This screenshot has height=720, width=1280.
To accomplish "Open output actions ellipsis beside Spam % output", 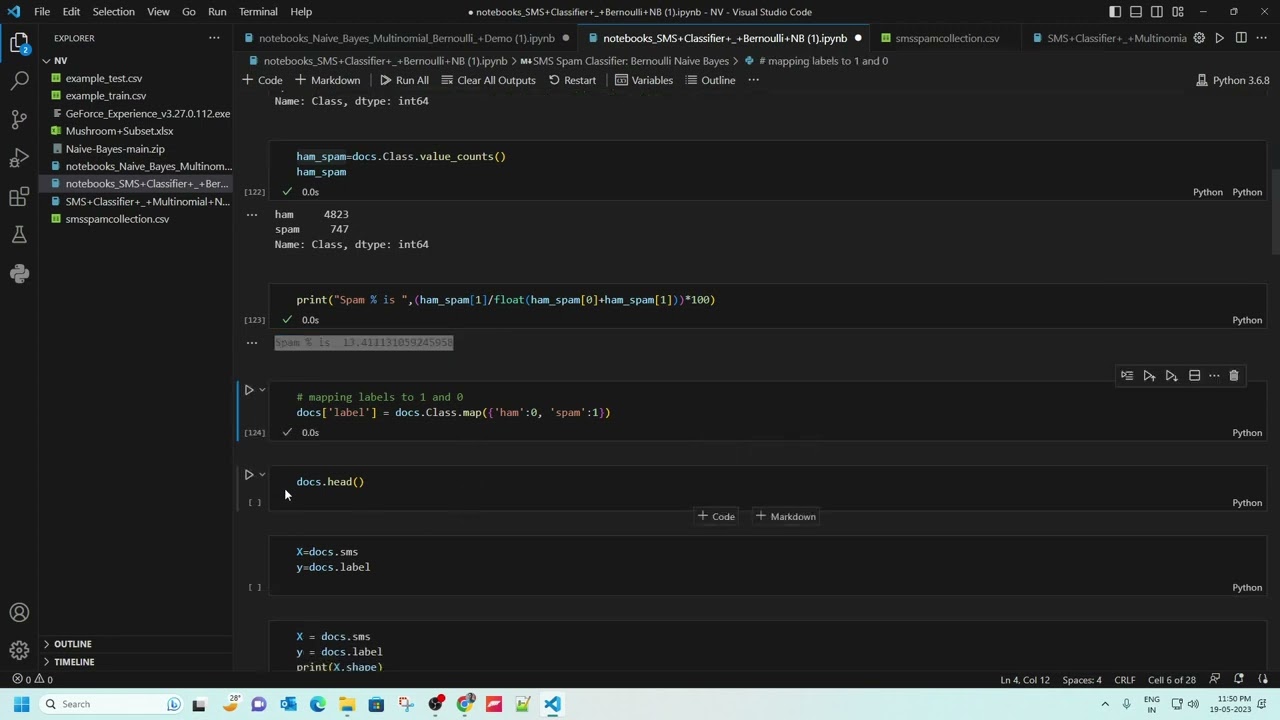I will (x=252, y=343).
